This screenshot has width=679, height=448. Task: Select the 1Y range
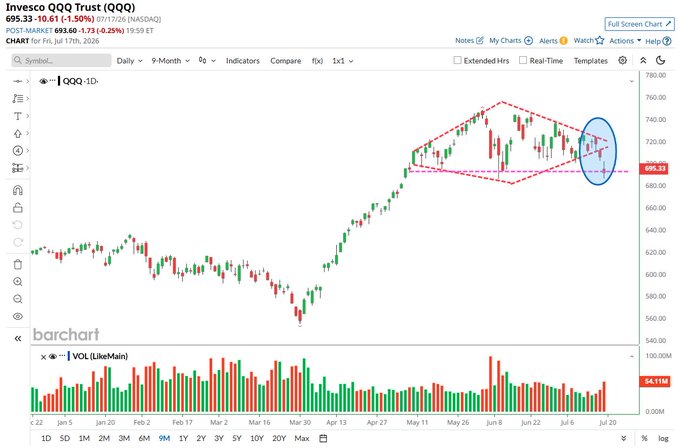[x=184, y=438]
